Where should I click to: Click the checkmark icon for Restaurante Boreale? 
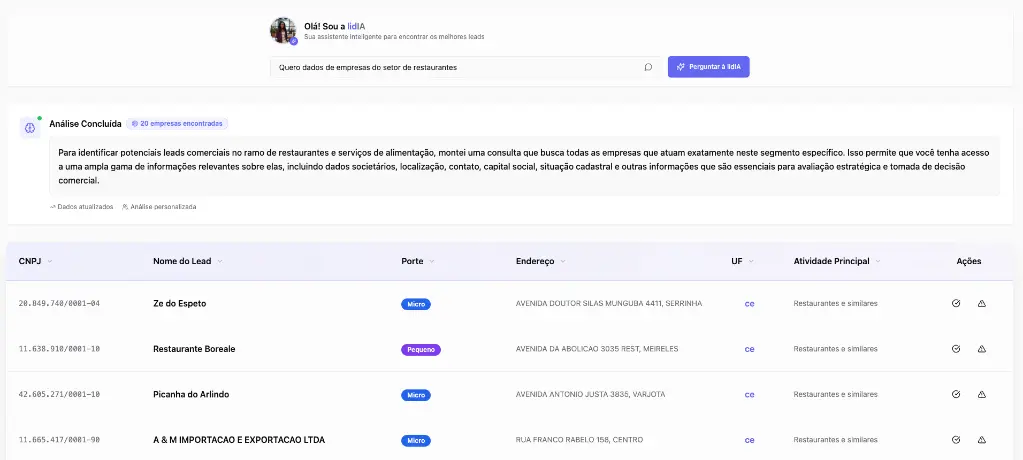tap(956, 349)
